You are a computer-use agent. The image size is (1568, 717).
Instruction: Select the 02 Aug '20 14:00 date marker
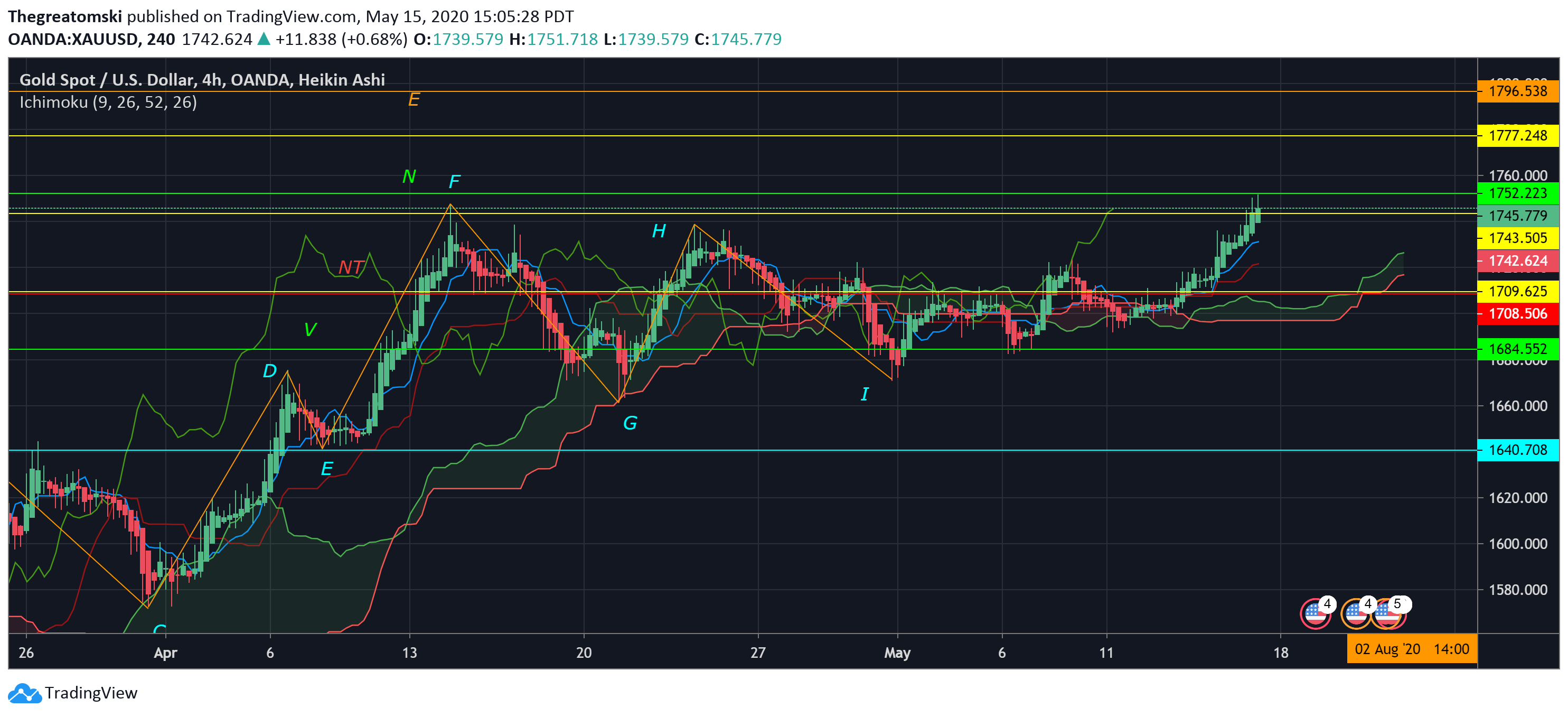coord(1412,649)
